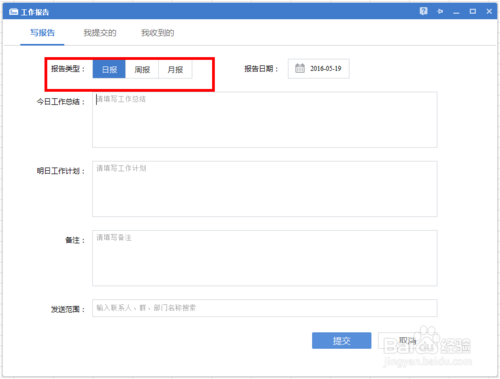500x379 pixels.
Task: Switch to the 我收到的 tab
Action: tap(157, 33)
